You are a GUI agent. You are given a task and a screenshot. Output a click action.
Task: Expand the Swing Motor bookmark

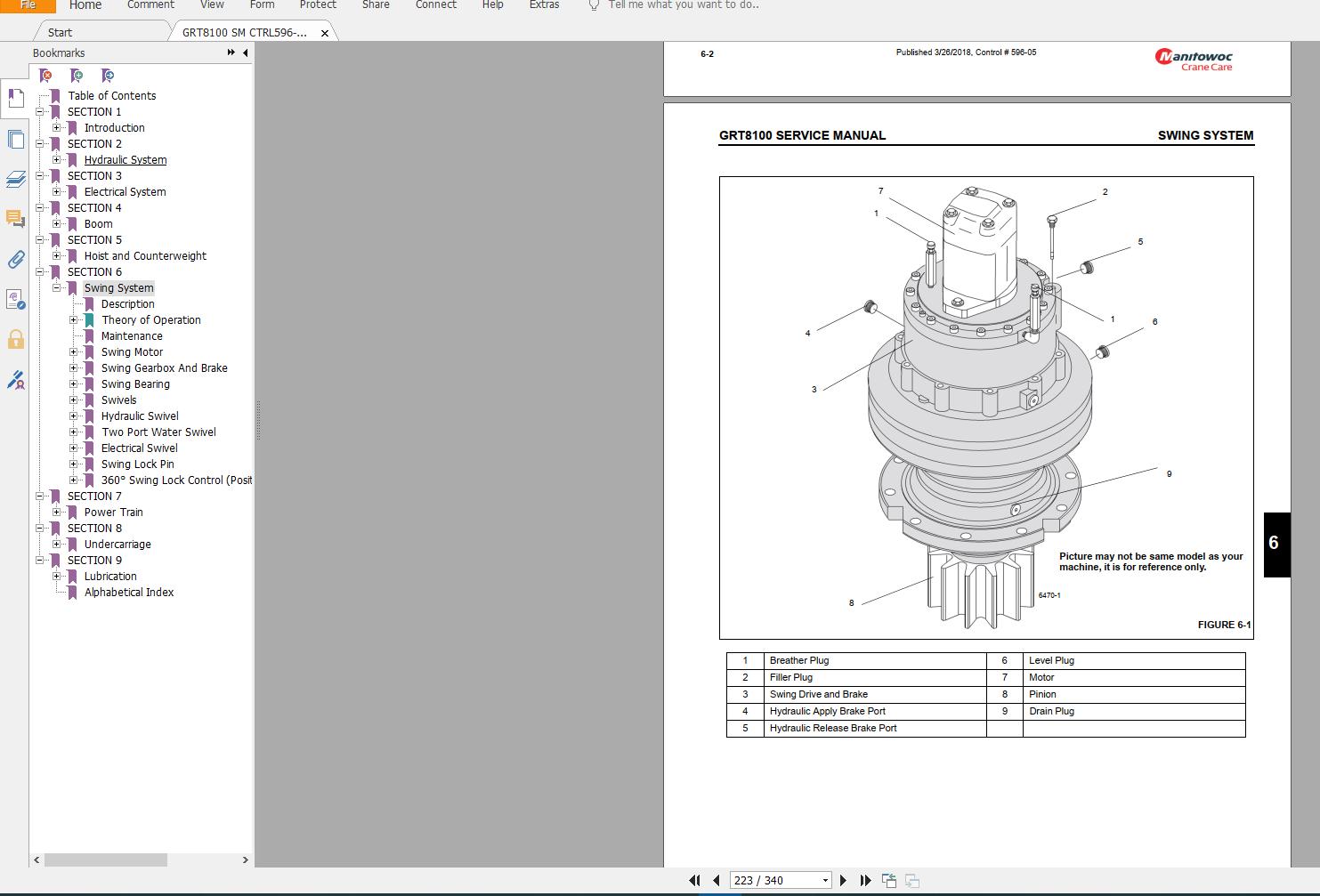click(x=75, y=351)
